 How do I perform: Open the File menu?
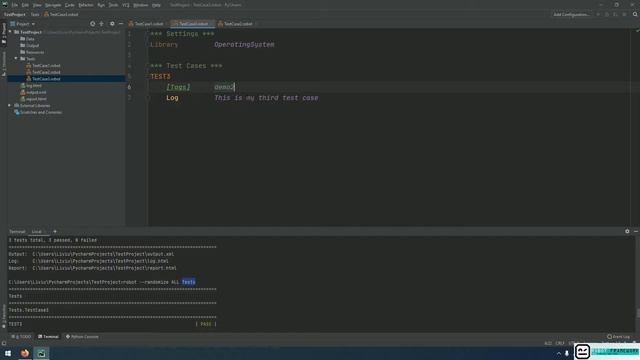[15, 5]
